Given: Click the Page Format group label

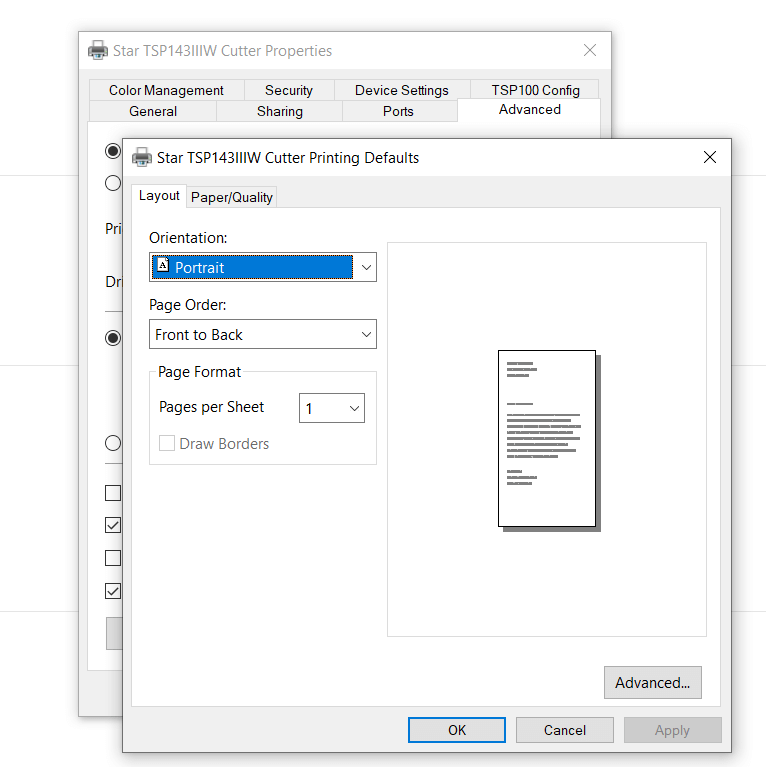Looking at the screenshot, I should (x=200, y=372).
